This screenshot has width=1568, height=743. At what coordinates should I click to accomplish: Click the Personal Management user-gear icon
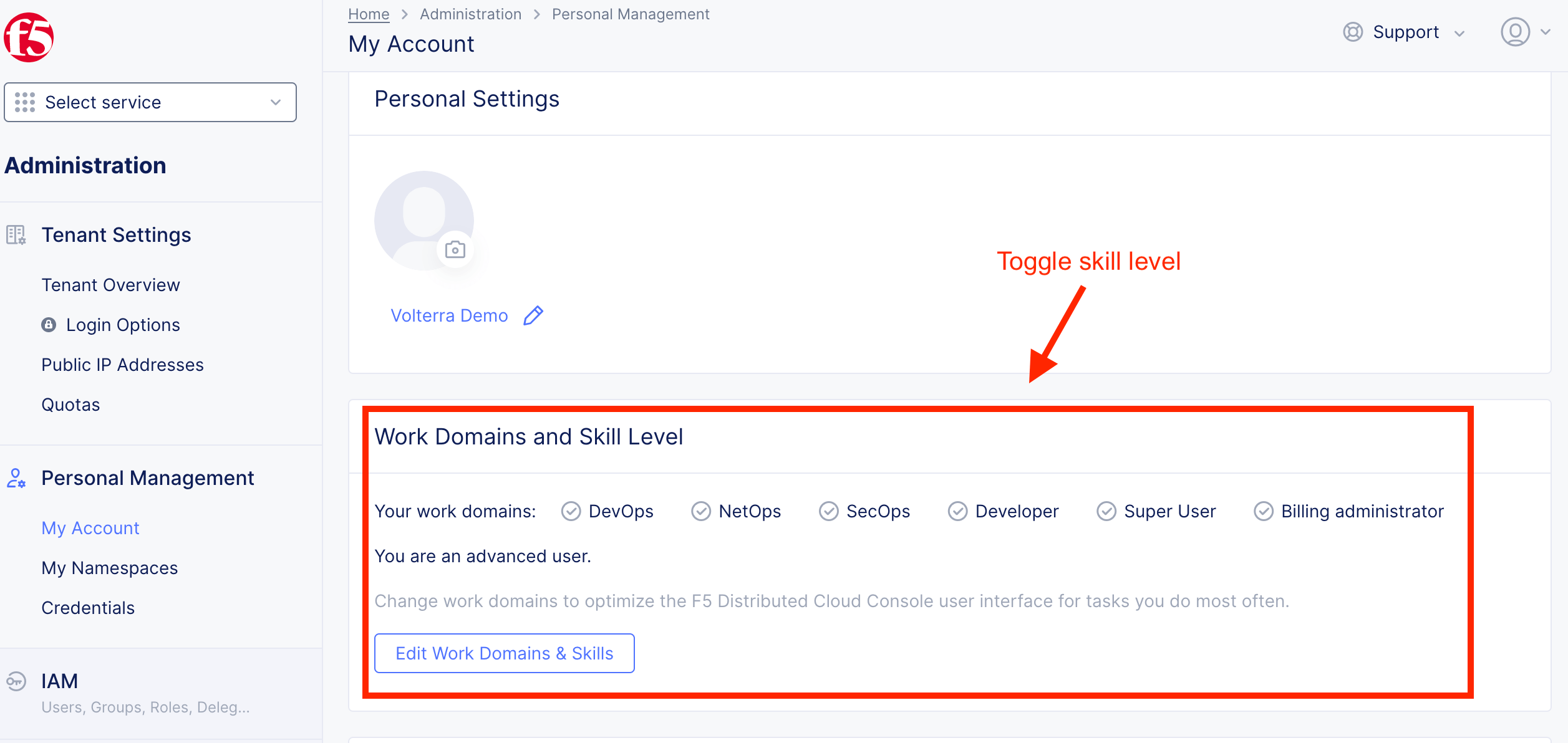(16, 478)
